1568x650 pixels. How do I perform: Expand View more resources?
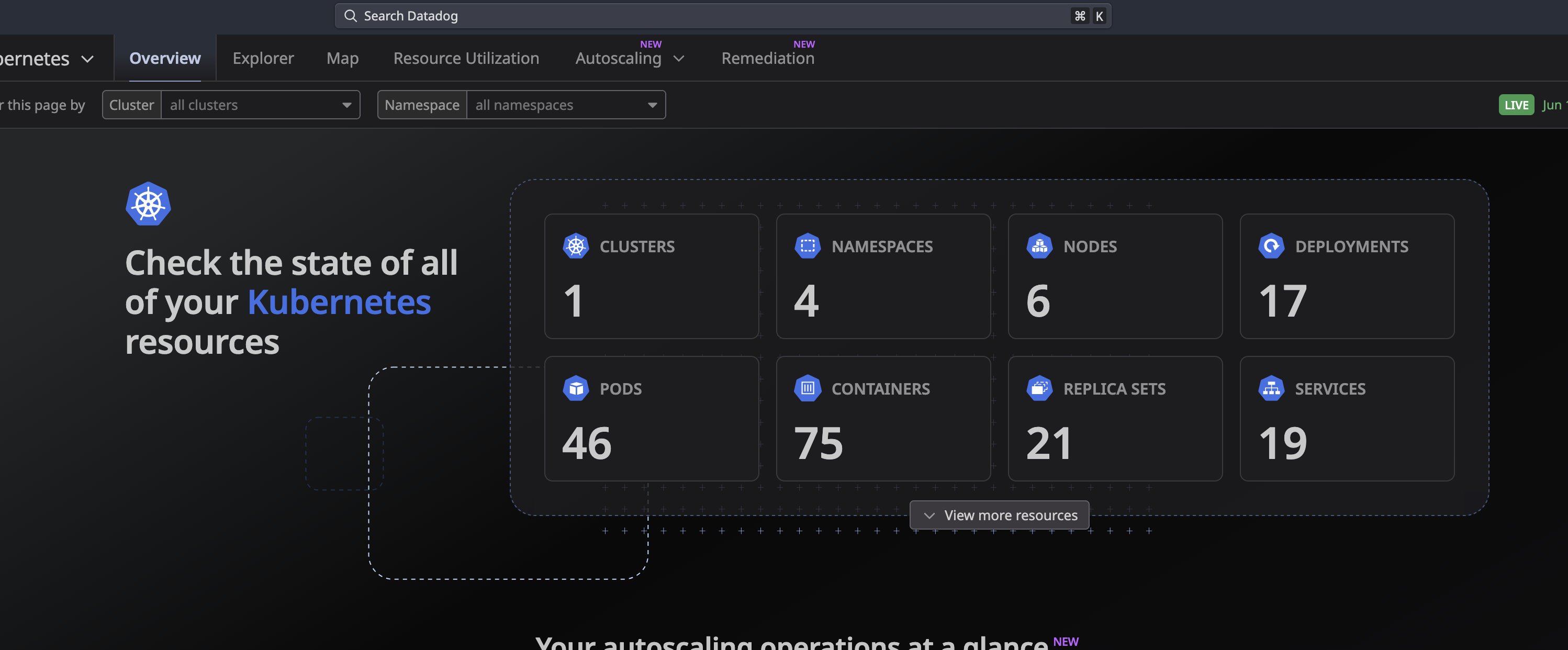point(1000,515)
